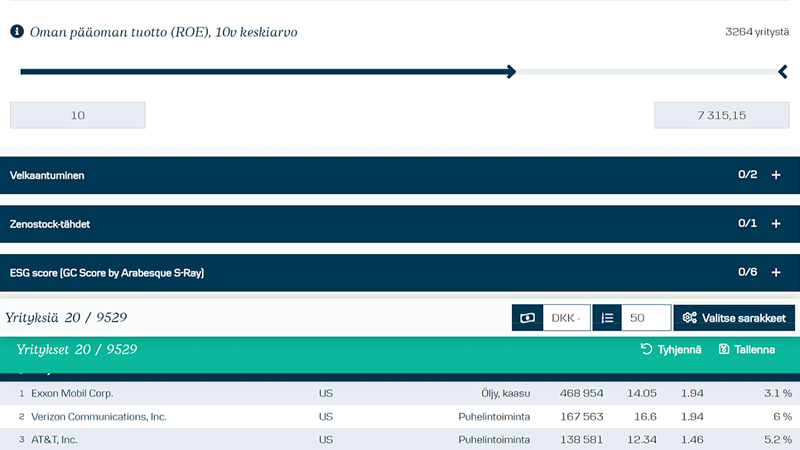Viewport: 800px width, 450px height.
Task: Save the screen with Tallenna
Action: click(x=747, y=350)
